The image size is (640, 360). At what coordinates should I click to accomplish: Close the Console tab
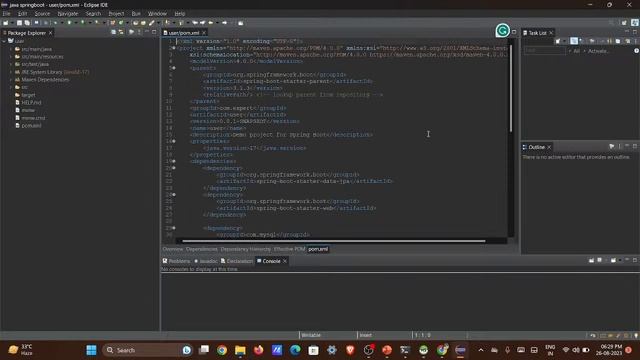(x=285, y=261)
